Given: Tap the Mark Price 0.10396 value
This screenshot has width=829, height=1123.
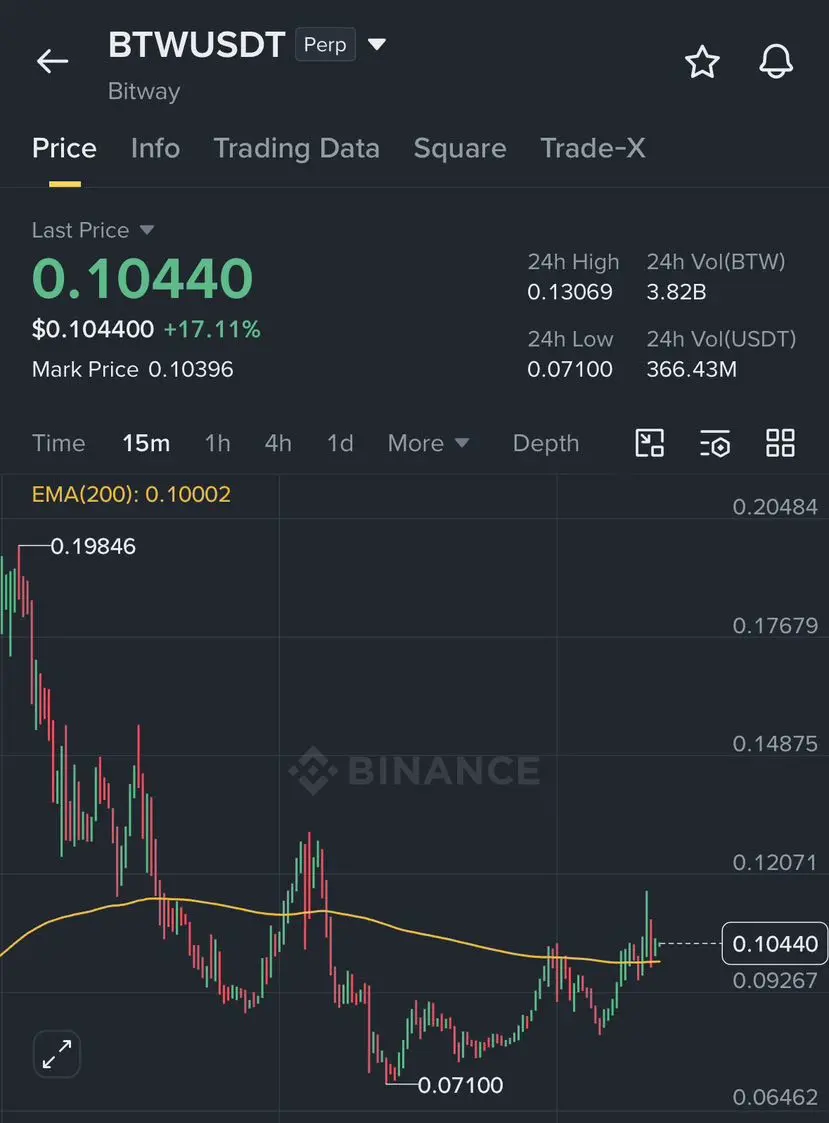Looking at the screenshot, I should [x=191, y=370].
